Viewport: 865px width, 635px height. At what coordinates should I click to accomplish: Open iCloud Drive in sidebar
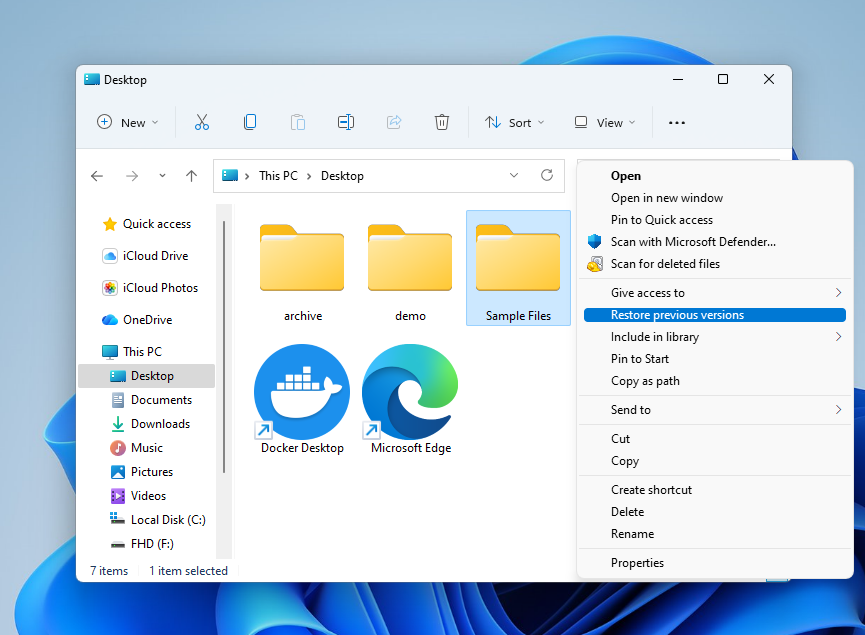tap(146, 256)
